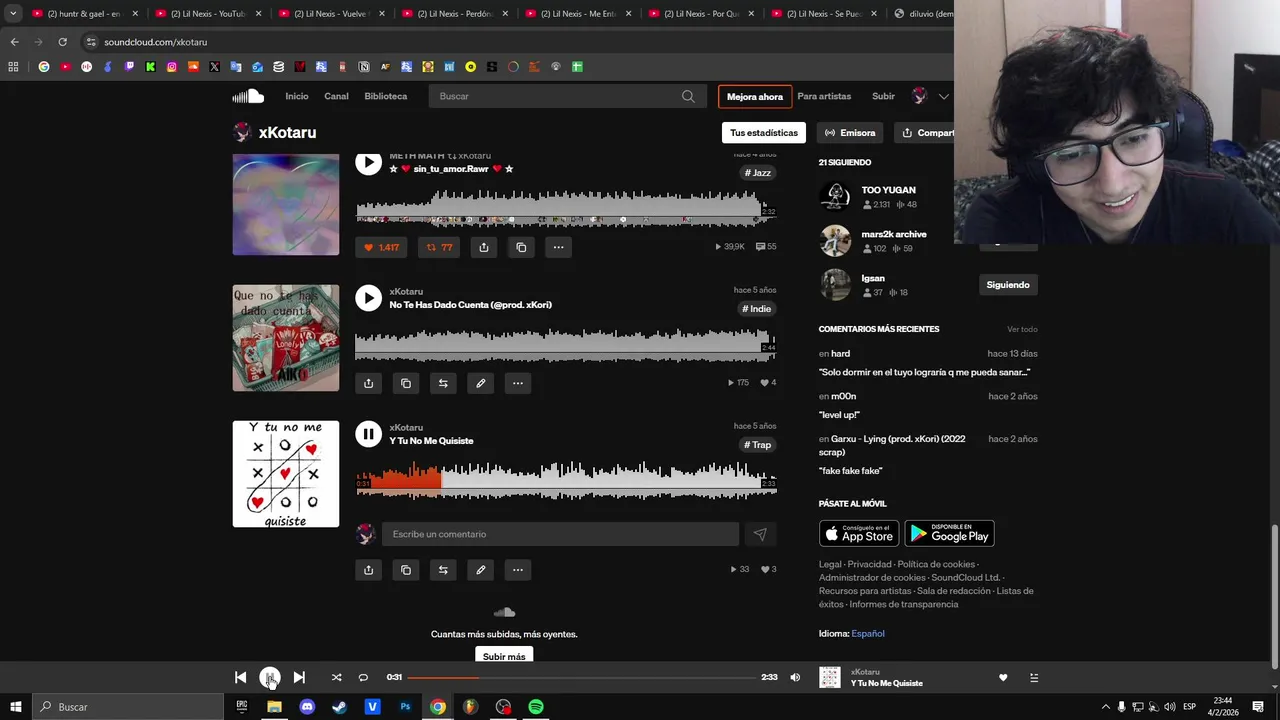Open the App Store download badge
The image size is (1280, 720).
859,534
